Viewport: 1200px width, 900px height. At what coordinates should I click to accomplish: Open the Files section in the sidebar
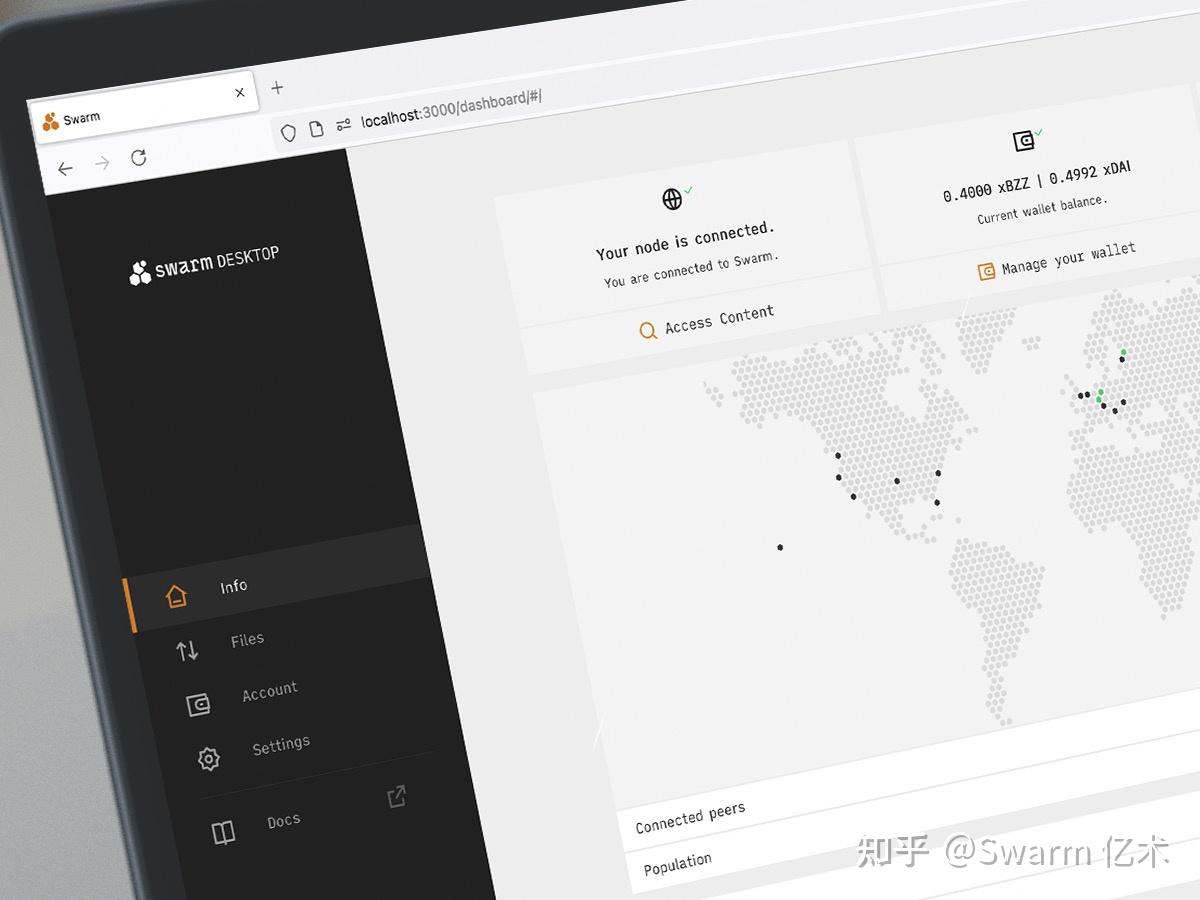(246, 640)
